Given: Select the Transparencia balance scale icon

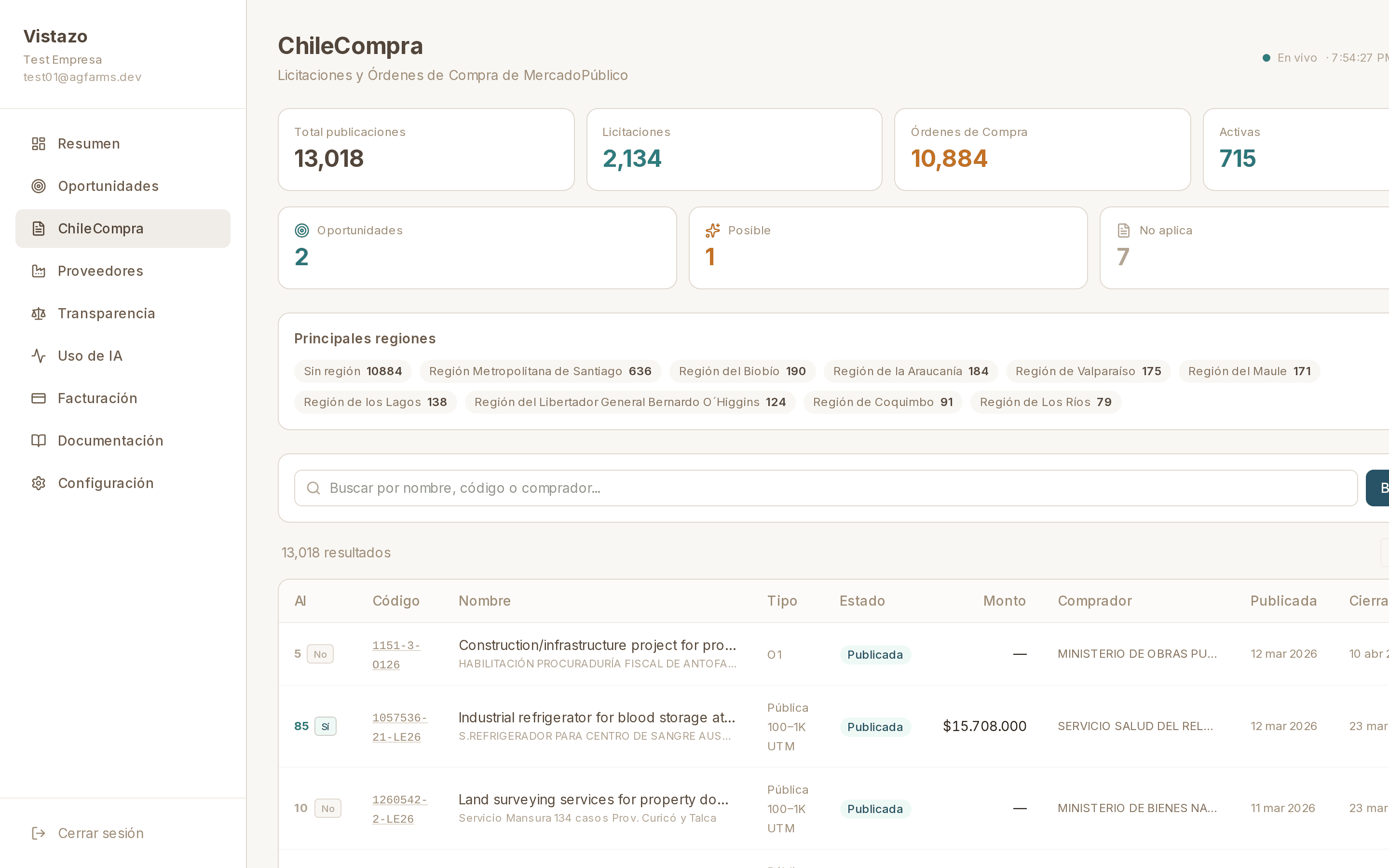Looking at the screenshot, I should click(38, 313).
